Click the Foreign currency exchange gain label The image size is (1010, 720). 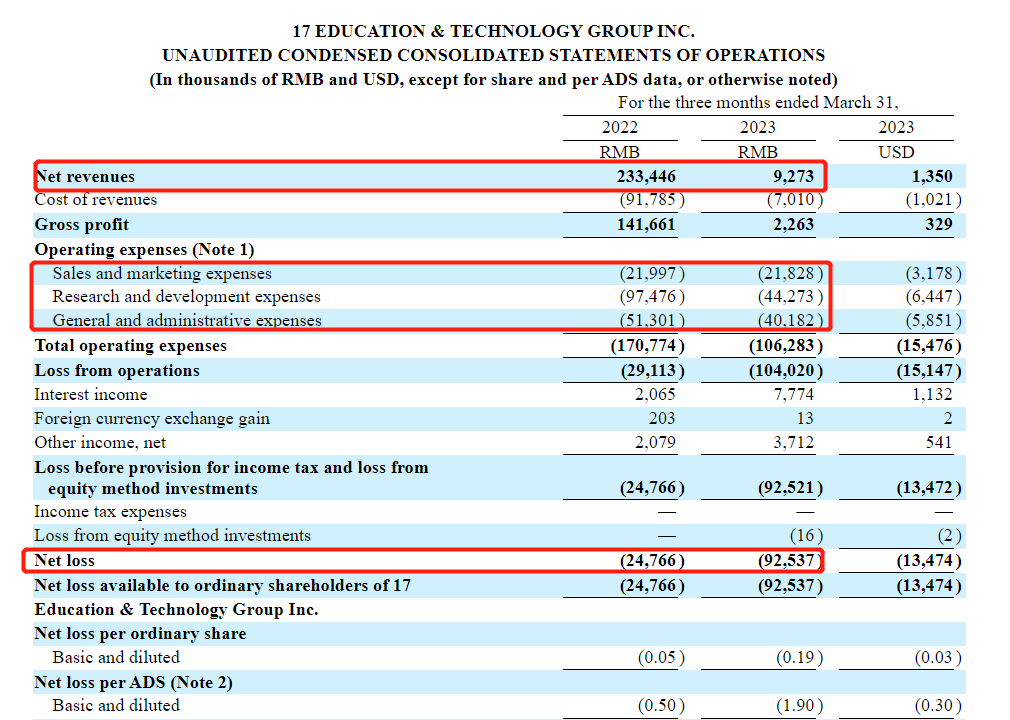(152, 418)
